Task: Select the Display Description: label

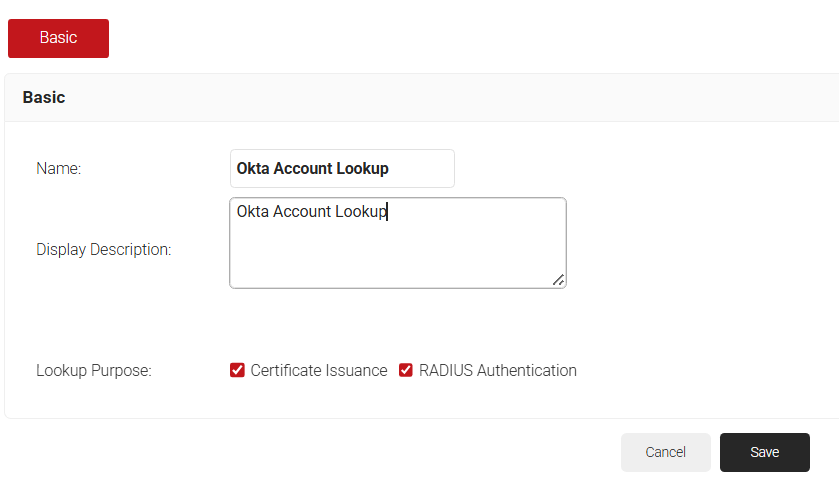Action: point(103,249)
